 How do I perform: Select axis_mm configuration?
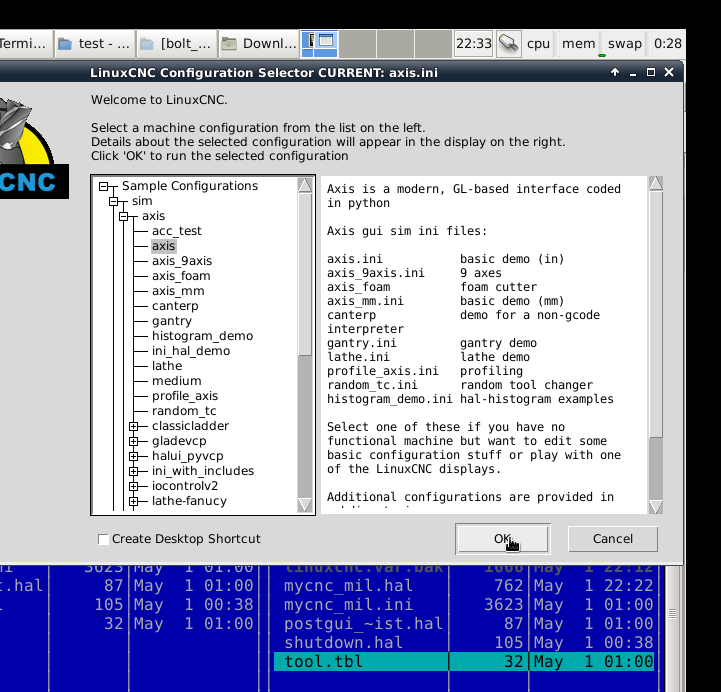178,291
